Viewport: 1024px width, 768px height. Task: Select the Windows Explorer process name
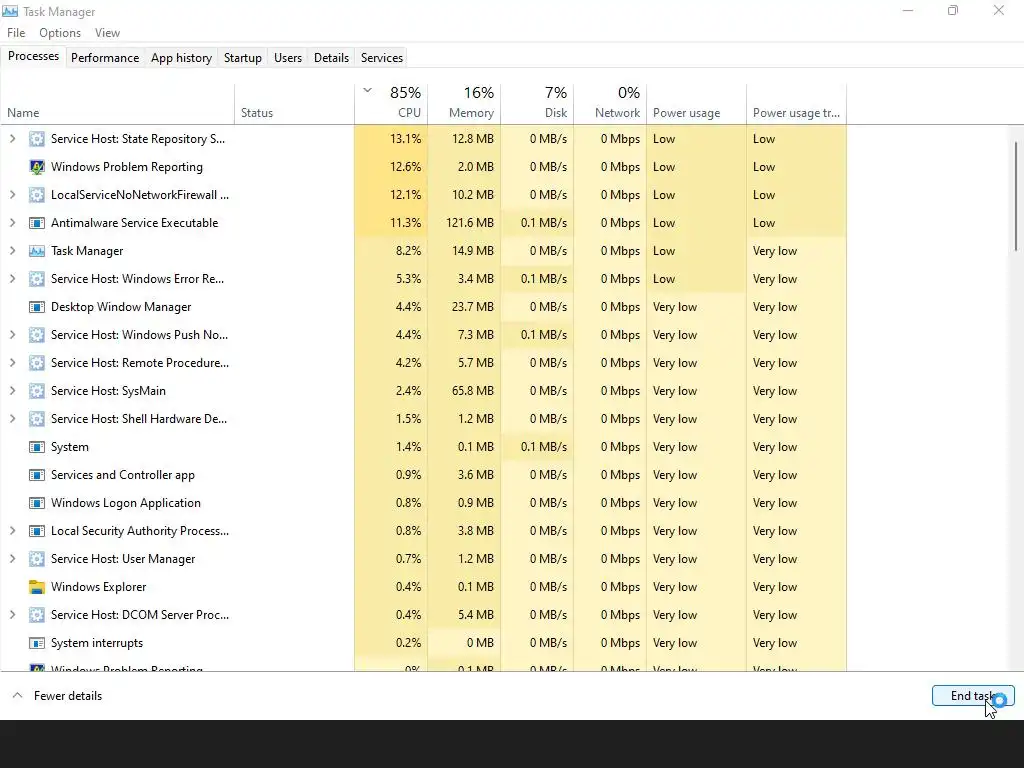99,587
